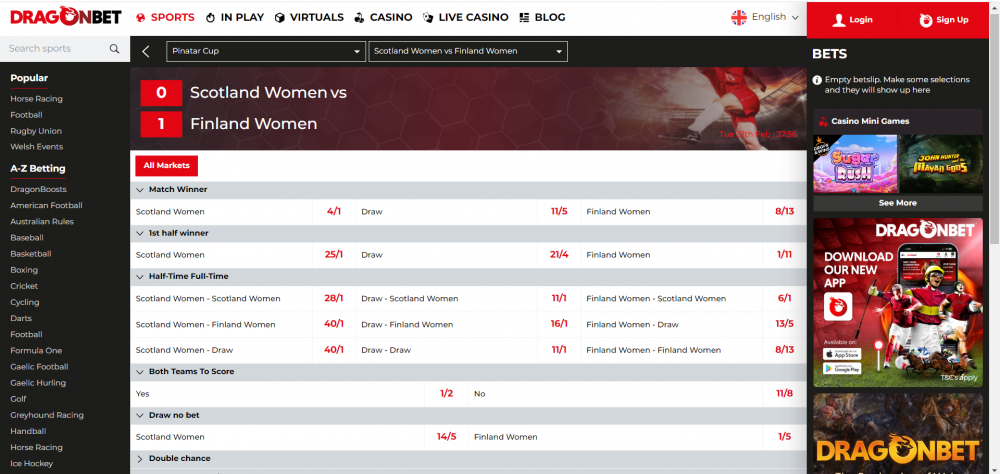The image size is (1000, 474).
Task: Open the Casino section
Action: (x=383, y=18)
